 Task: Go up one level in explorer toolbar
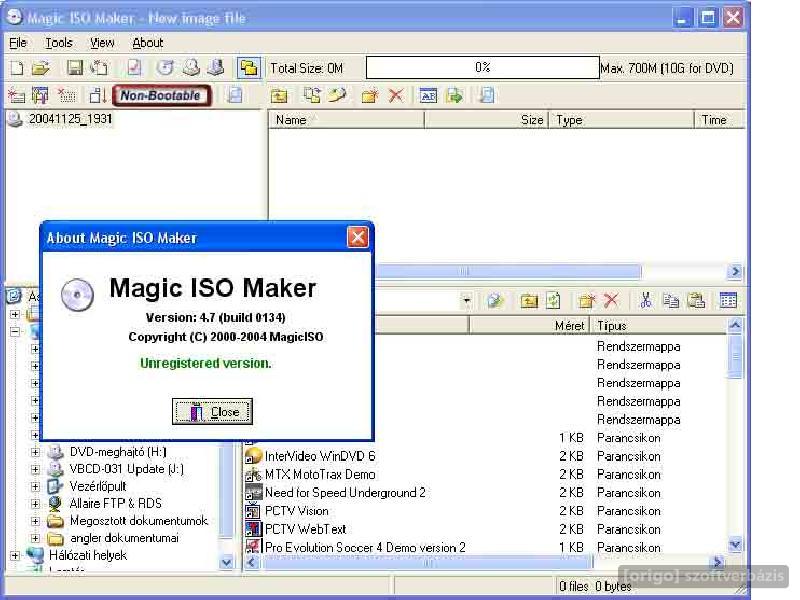529,301
